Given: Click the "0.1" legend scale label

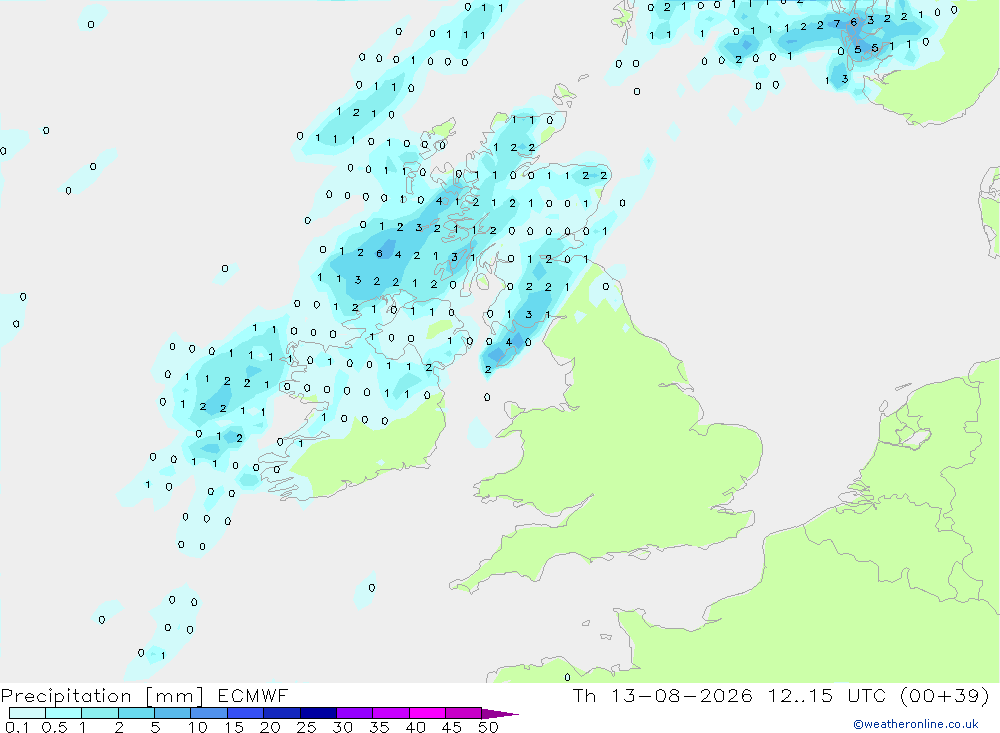Looking at the screenshot, I should (x=17, y=727).
